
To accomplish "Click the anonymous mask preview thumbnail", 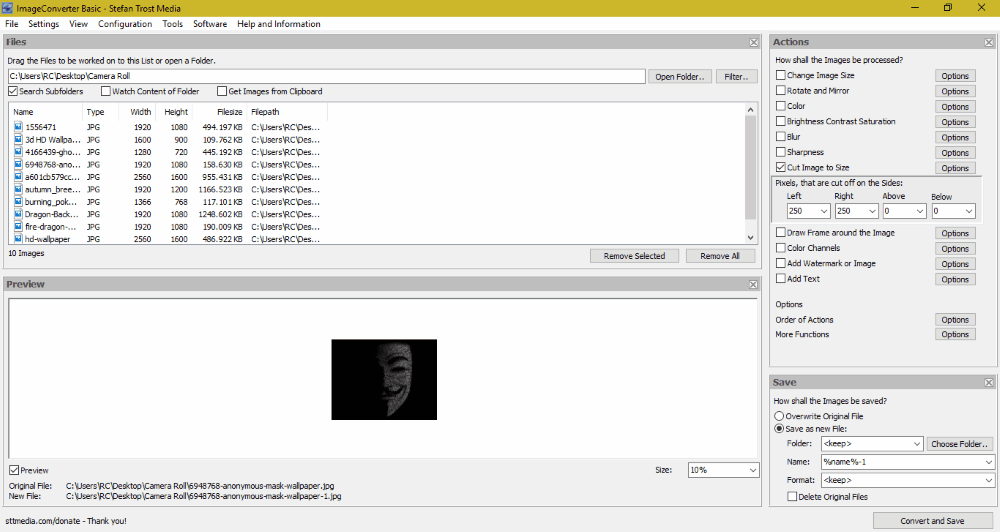I will [x=384, y=380].
